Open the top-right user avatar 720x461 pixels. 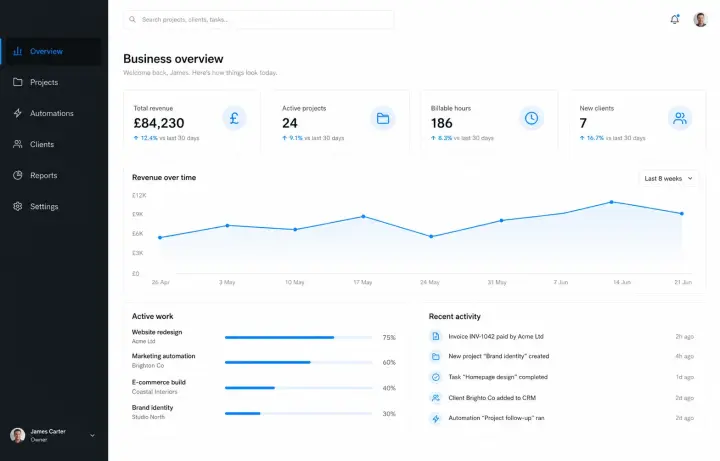pyautogui.click(x=700, y=20)
